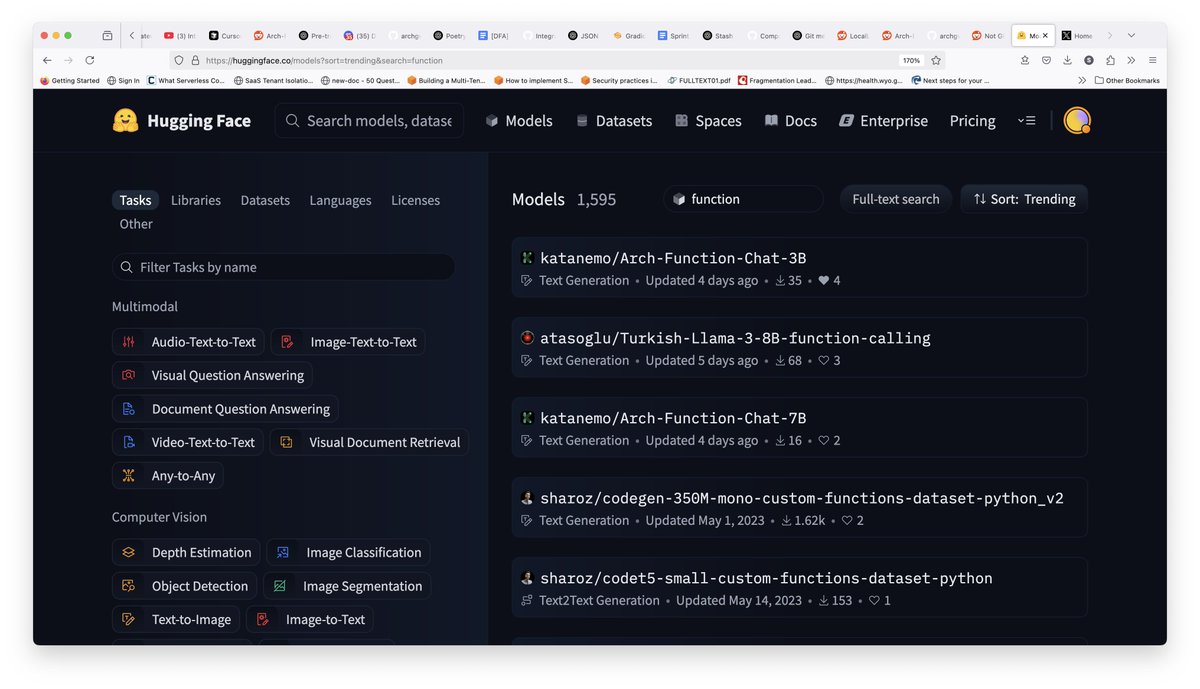Choose the Image Segmentation task chip
The height and width of the screenshot is (689, 1200).
point(347,586)
